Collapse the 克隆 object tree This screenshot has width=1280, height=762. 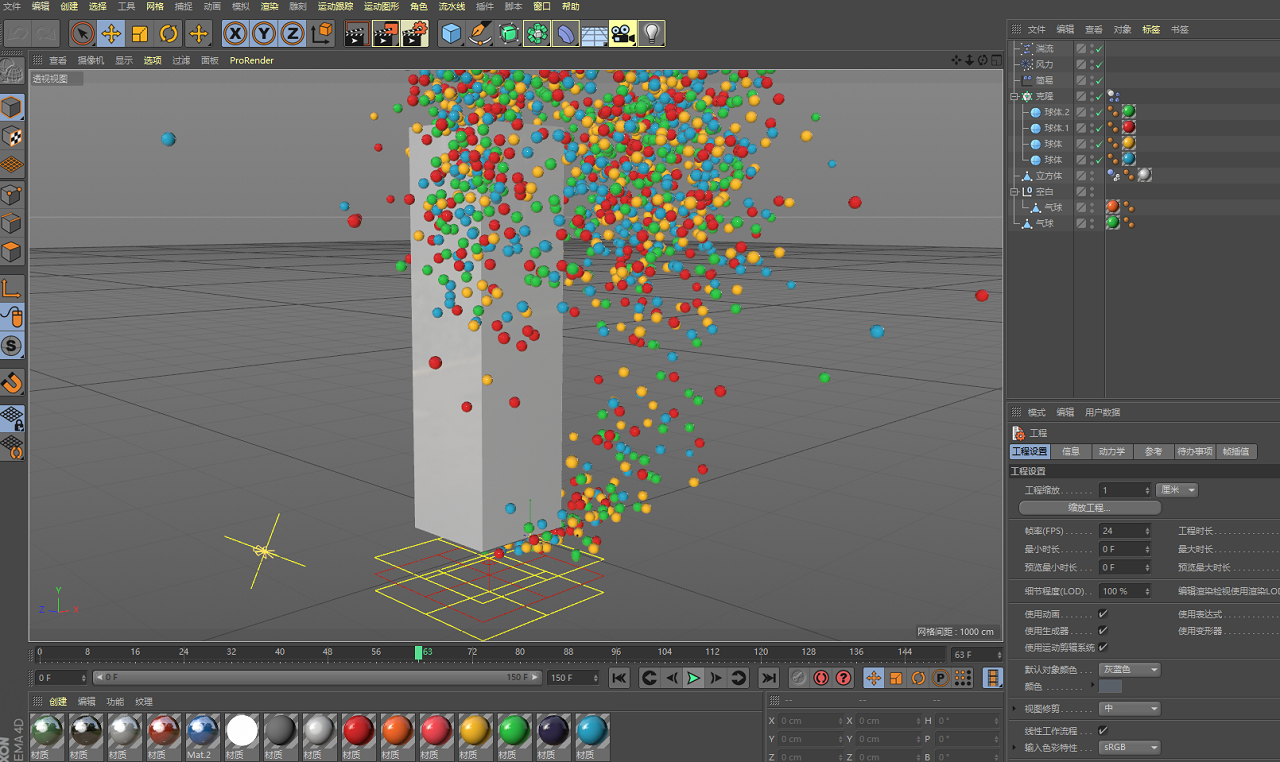click(1014, 96)
